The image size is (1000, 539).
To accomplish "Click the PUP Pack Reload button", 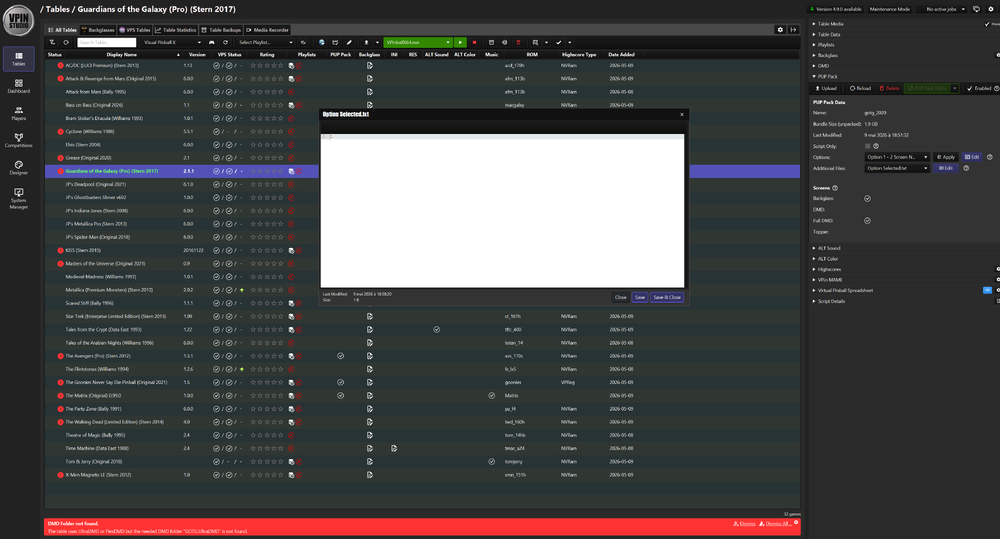I will click(860, 88).
